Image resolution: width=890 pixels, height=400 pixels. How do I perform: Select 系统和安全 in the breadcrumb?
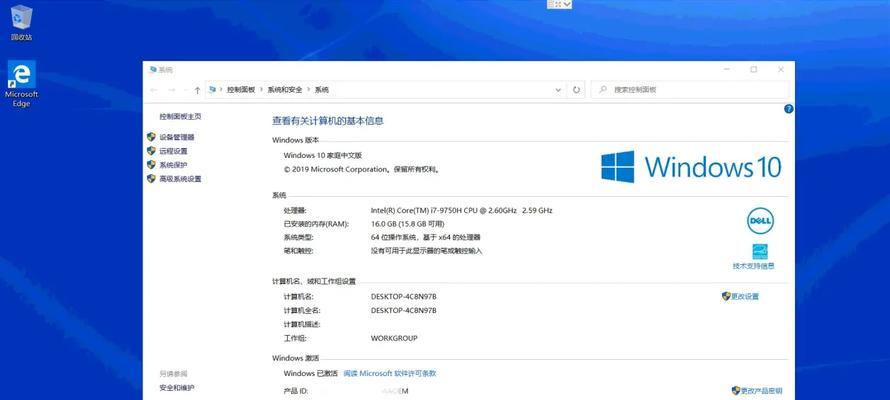(285, 90)
